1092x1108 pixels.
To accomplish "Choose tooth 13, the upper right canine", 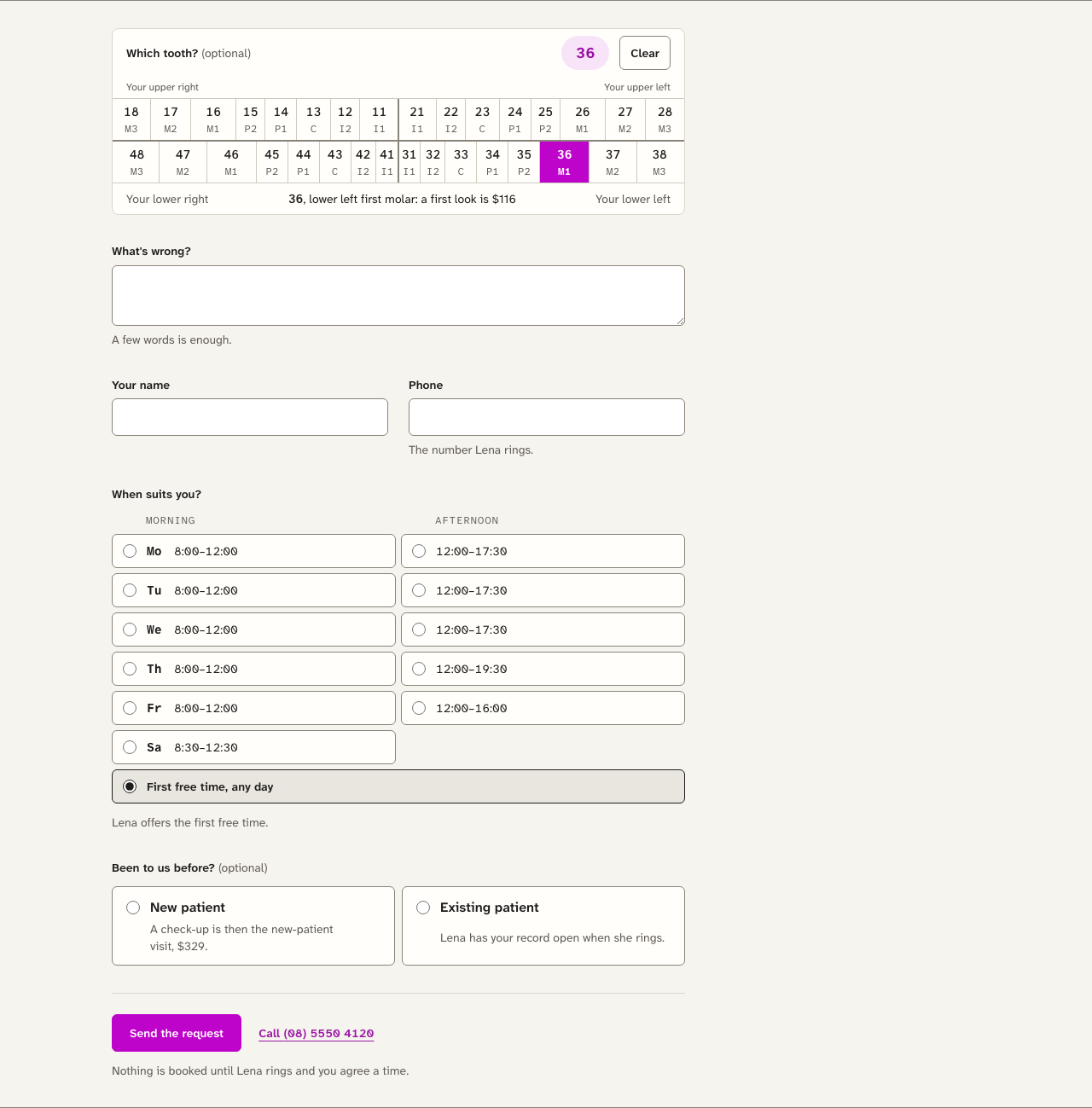I will click(x=314, y=119).
